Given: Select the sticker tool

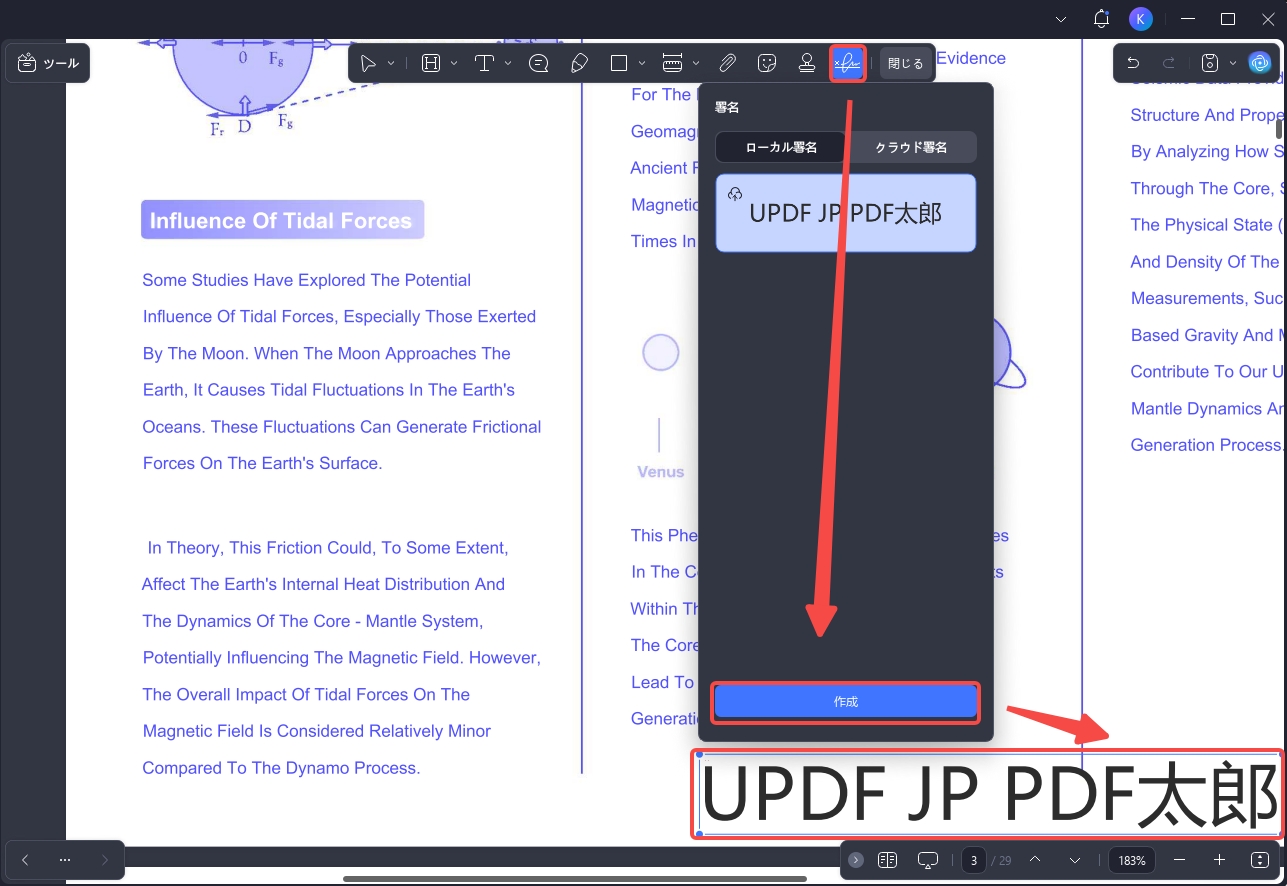Looking at the screenshot, I should [767, 63].
